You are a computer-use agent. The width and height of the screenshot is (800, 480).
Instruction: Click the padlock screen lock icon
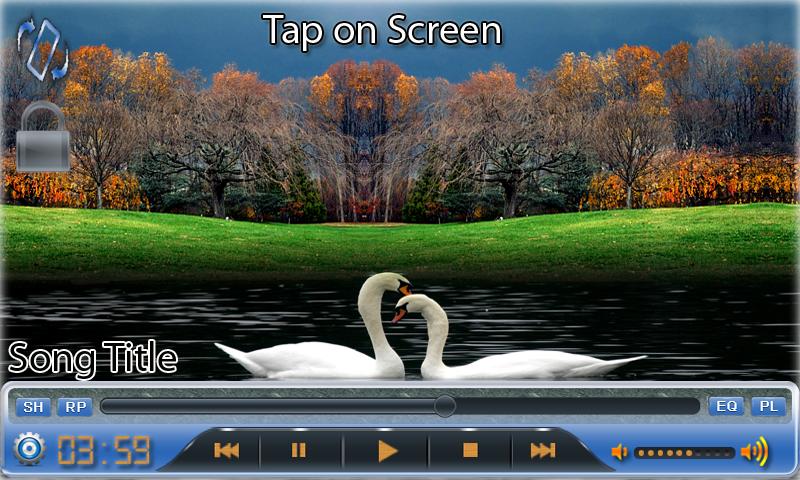[43, 137]
